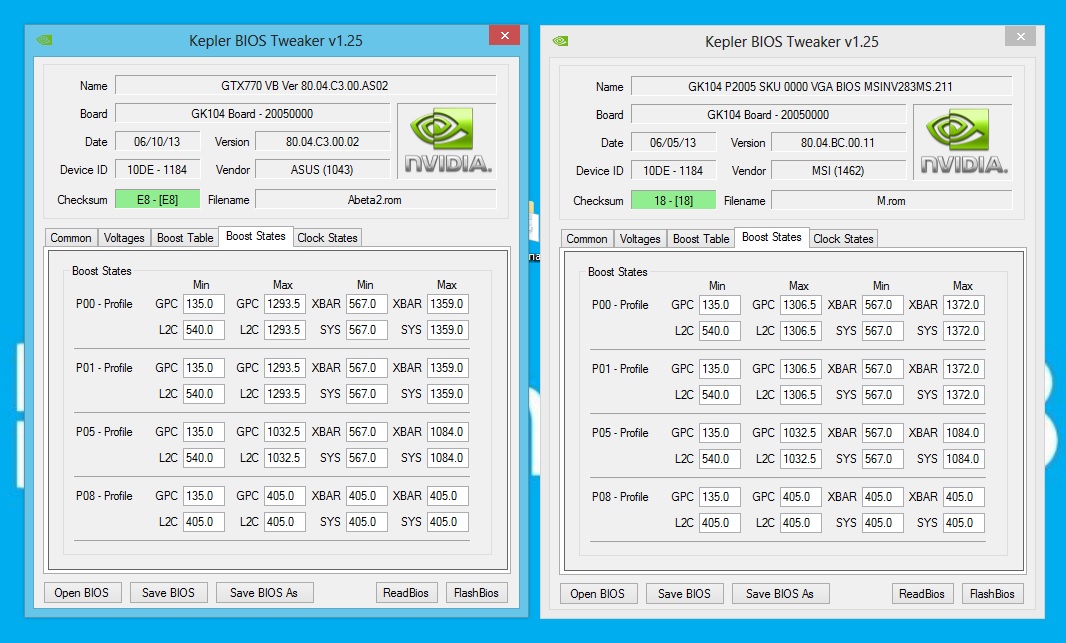Click P00 GPC Max field 1306.5 in right window
The width and height of the screenshot is (1066, 643).
coord(800,305)
